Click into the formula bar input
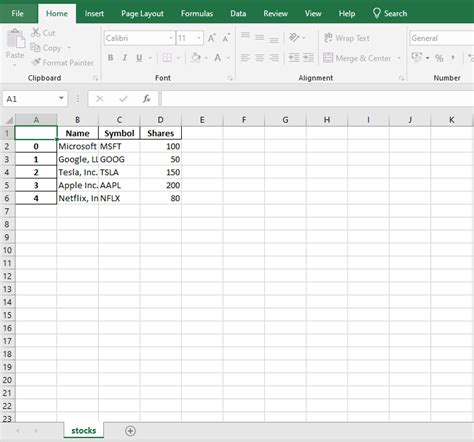This screenshot has width=474, height=442. coord(318,99)
